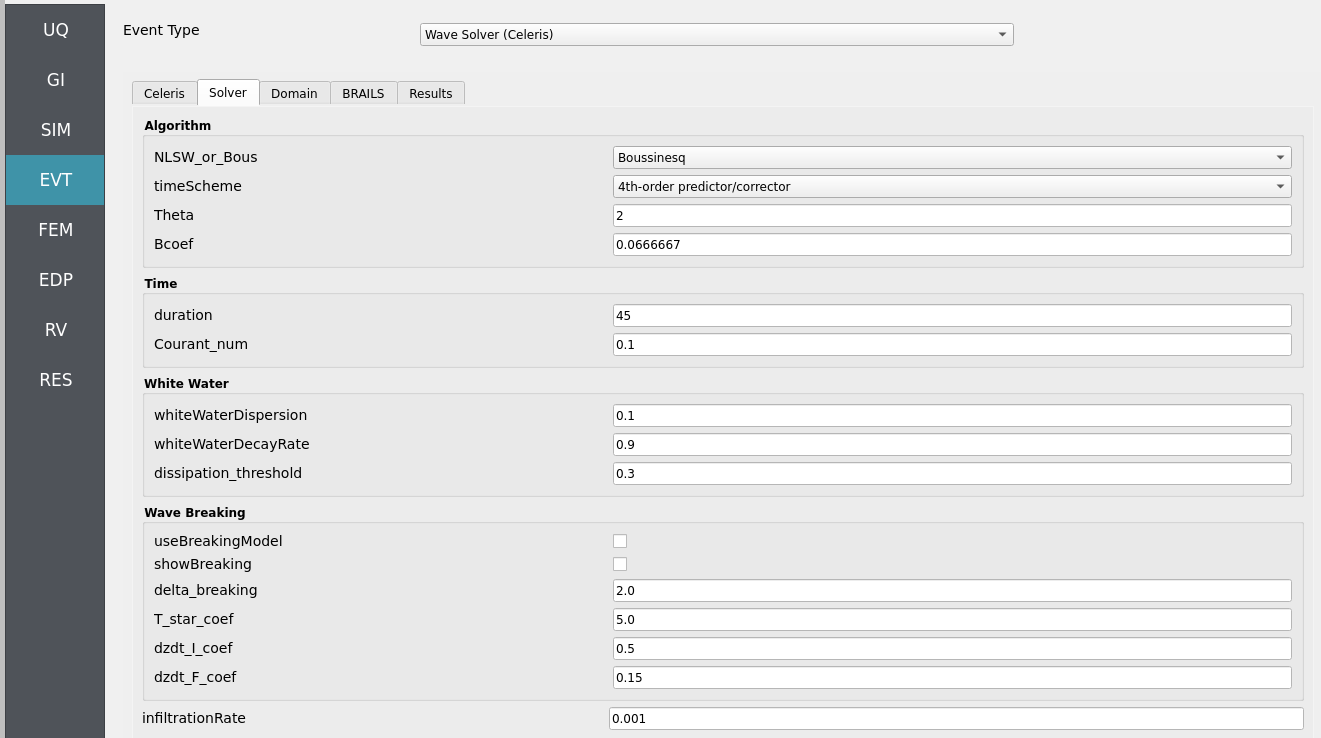Open the FEM sidebar panel
This screenshot has width=1321, height=738.
tap(55, 230)
